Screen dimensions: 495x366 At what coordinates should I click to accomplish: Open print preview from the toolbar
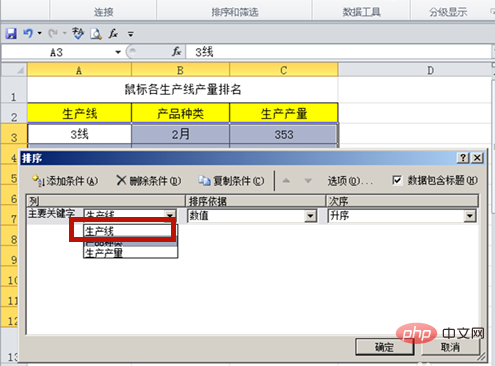click(x=96, y=34)
